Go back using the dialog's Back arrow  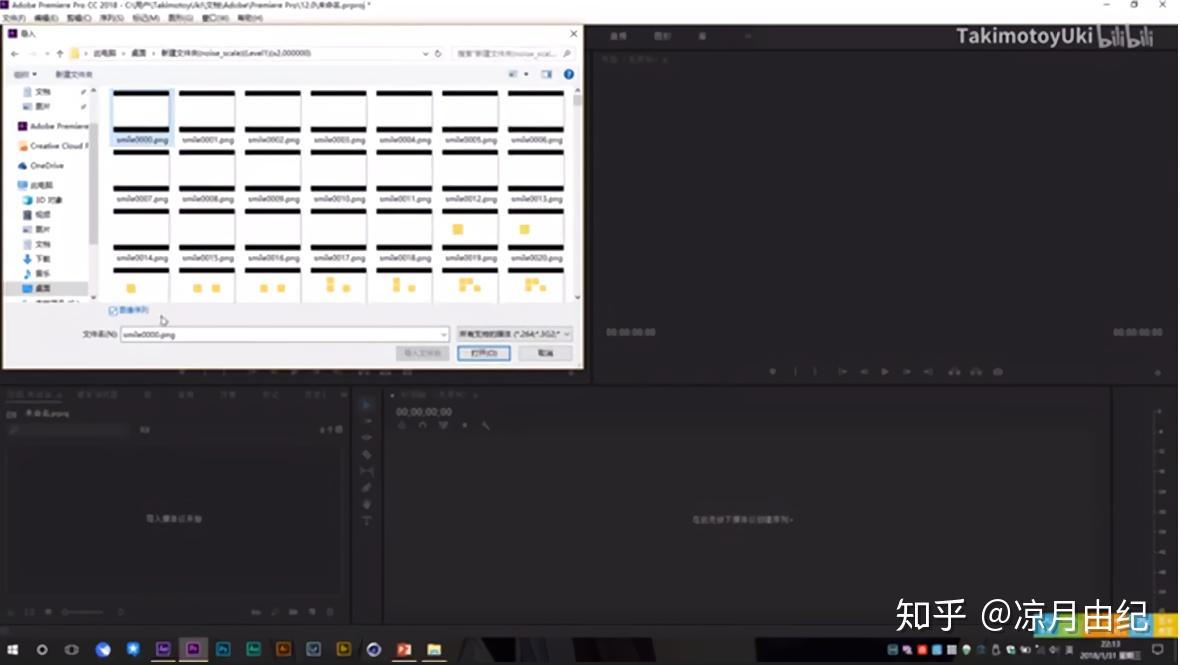[x=14, y=53]
